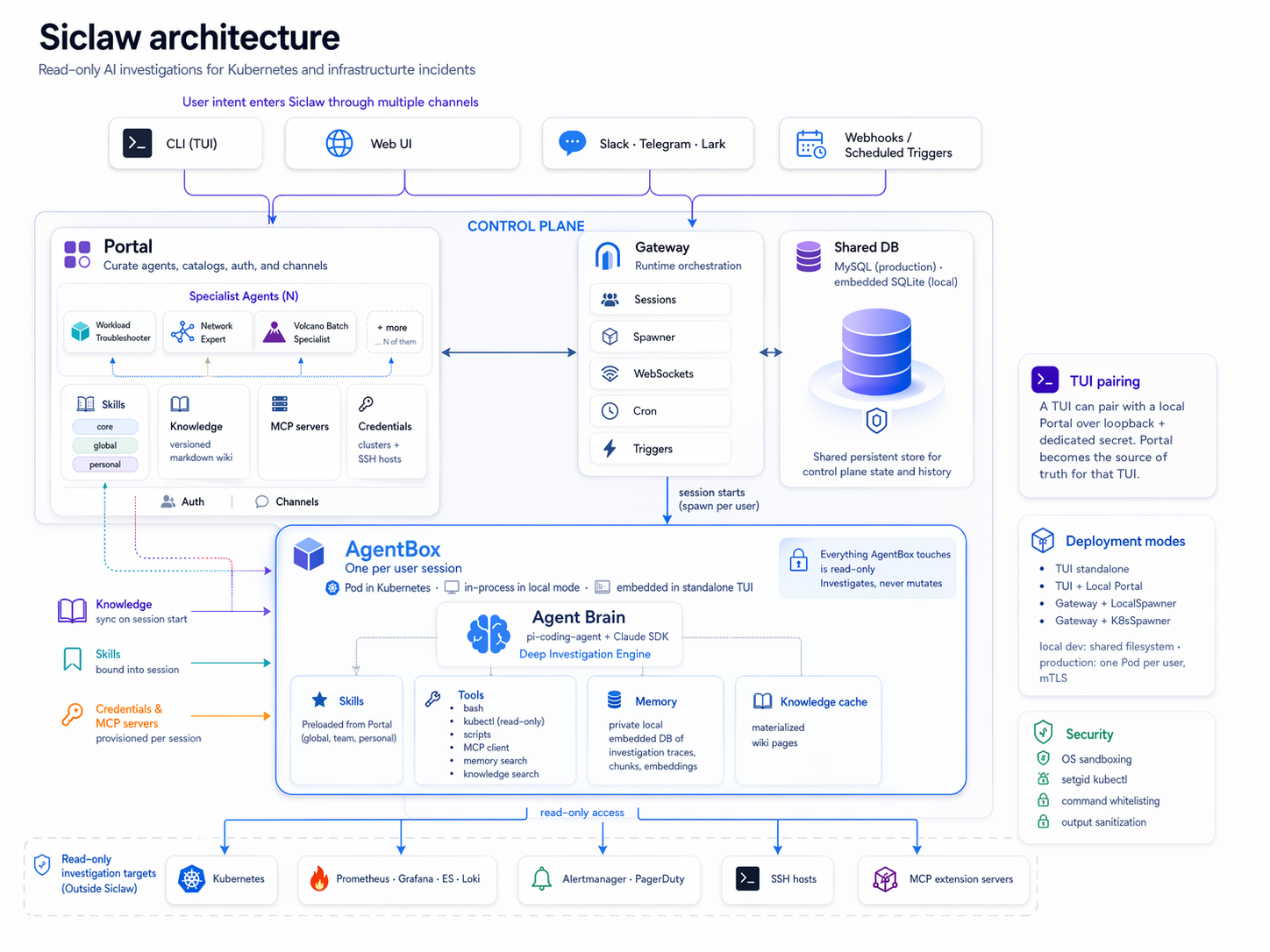Viewport: 1270px width, 952px height.
Task: Click the TUI pairing terminal icon
Action: coord(1045,380)
